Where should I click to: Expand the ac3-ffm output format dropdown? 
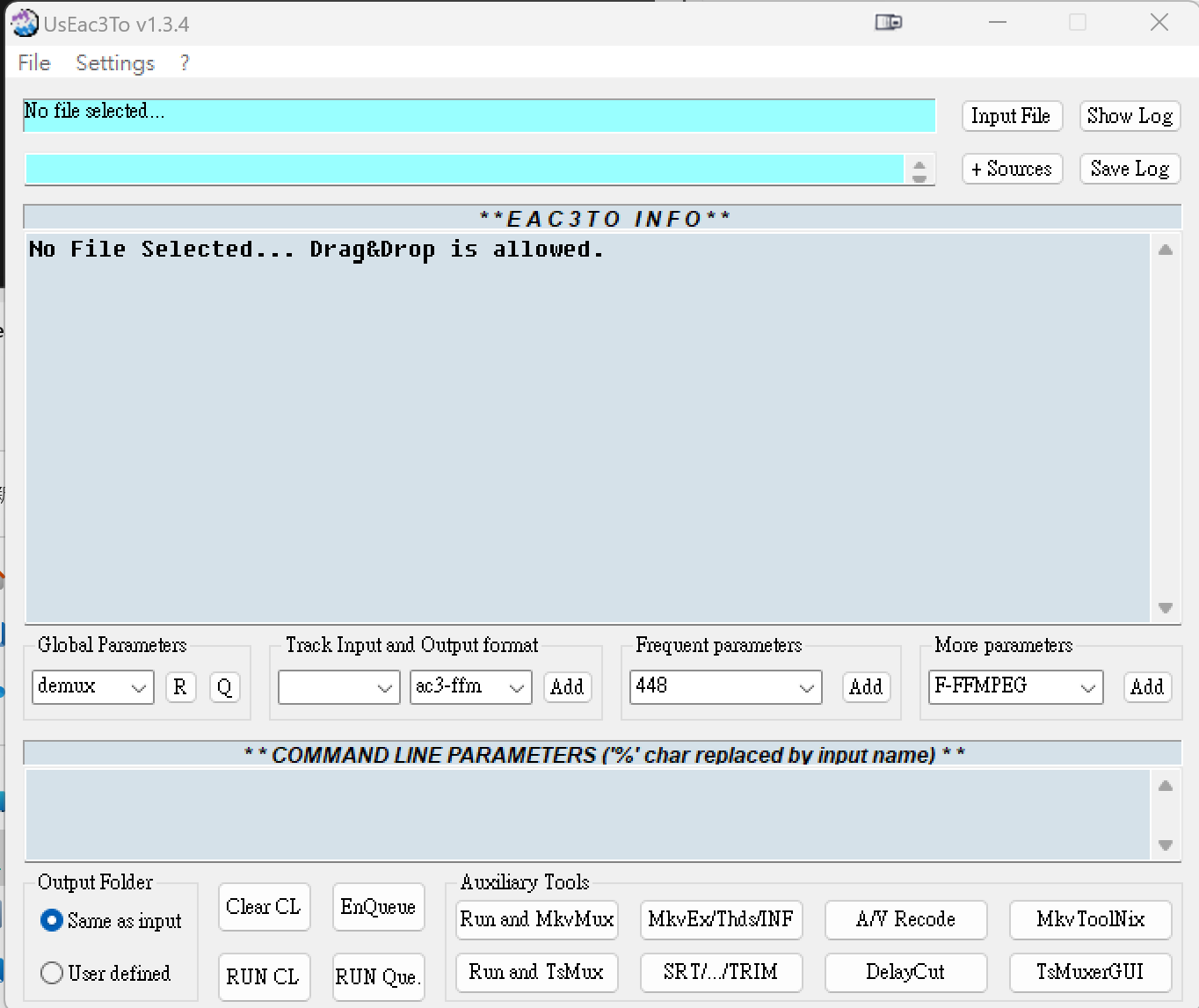tap(516, 687)
